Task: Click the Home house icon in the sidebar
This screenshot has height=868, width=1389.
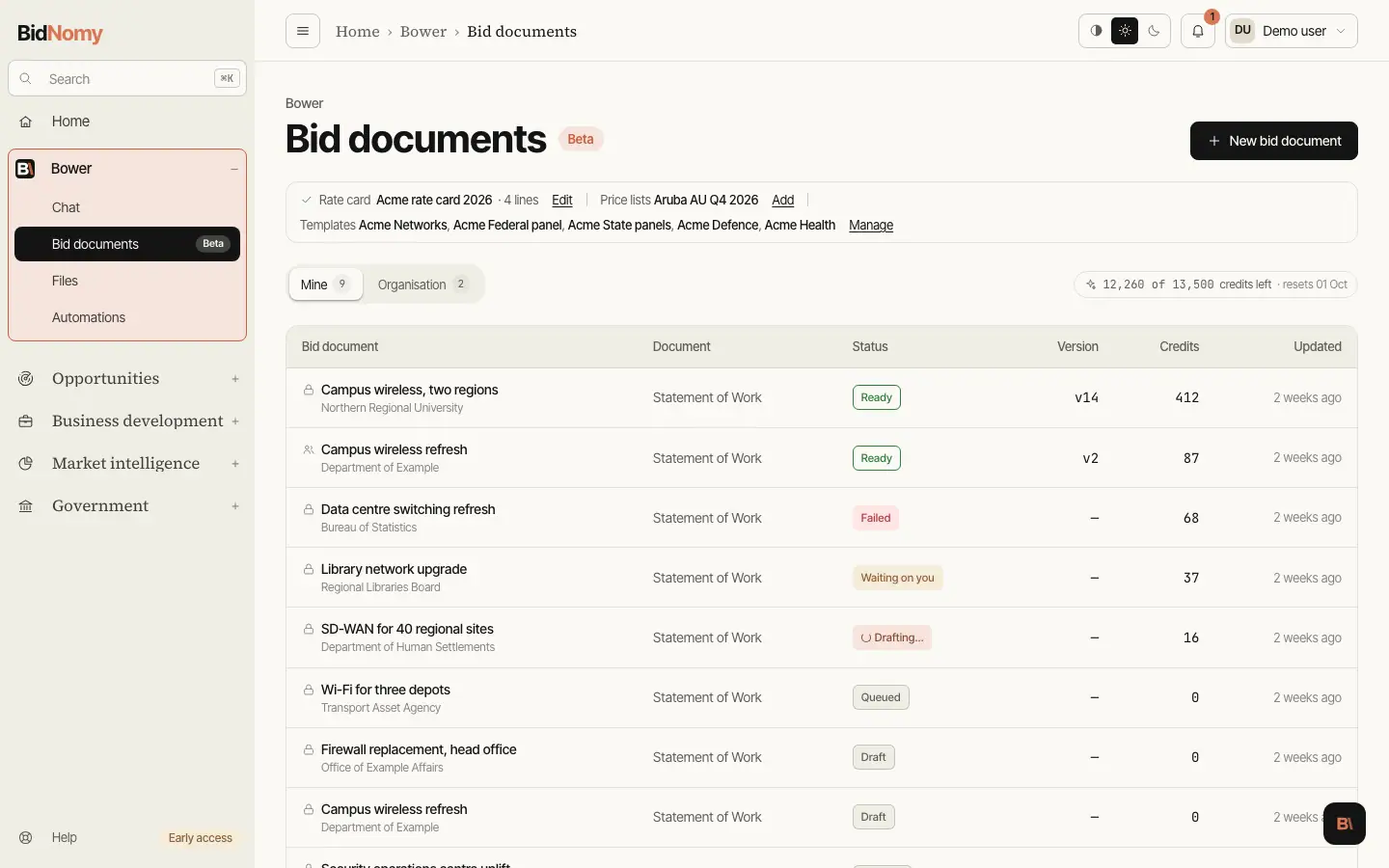Action: (26, 122)
